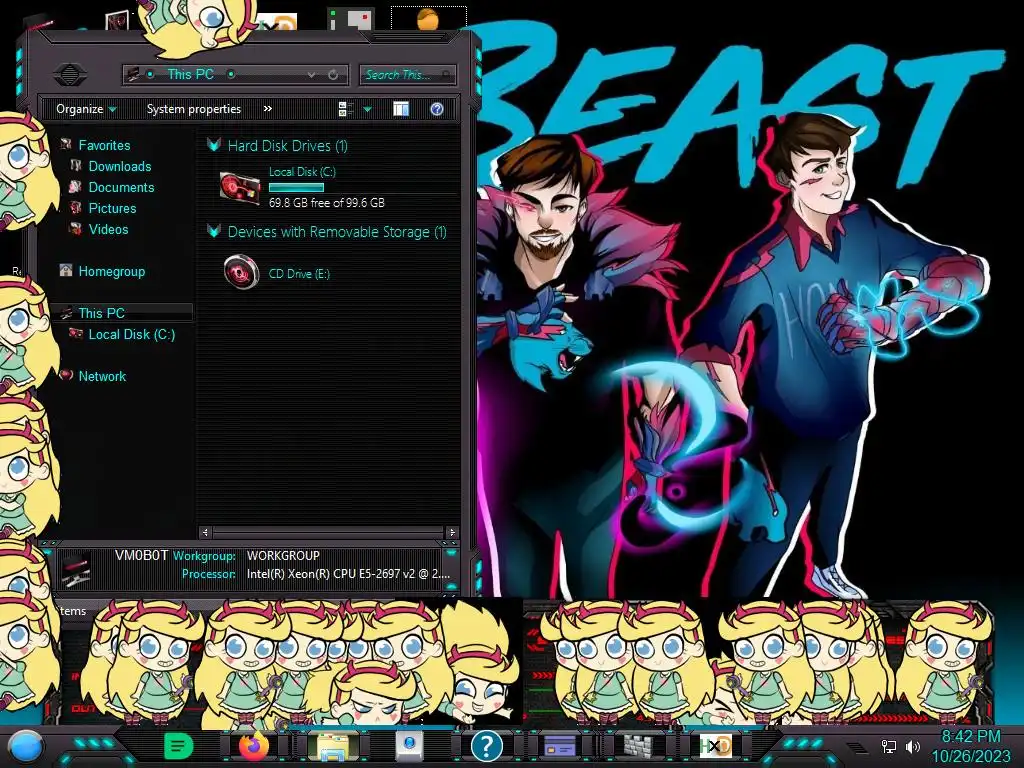This screenshot has width=1024, height=768.
Task: Click the VM0B0T computer name
Action: coord(141,555)
